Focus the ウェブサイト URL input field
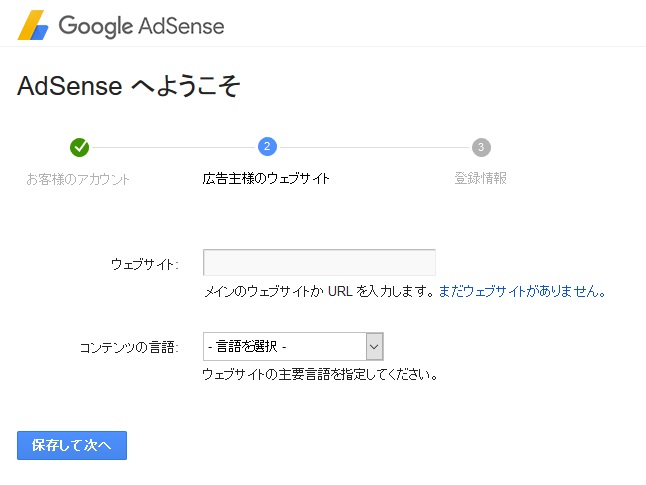This screenshot has width=646, height=485. pyautogui.click(x=319, y=262)
